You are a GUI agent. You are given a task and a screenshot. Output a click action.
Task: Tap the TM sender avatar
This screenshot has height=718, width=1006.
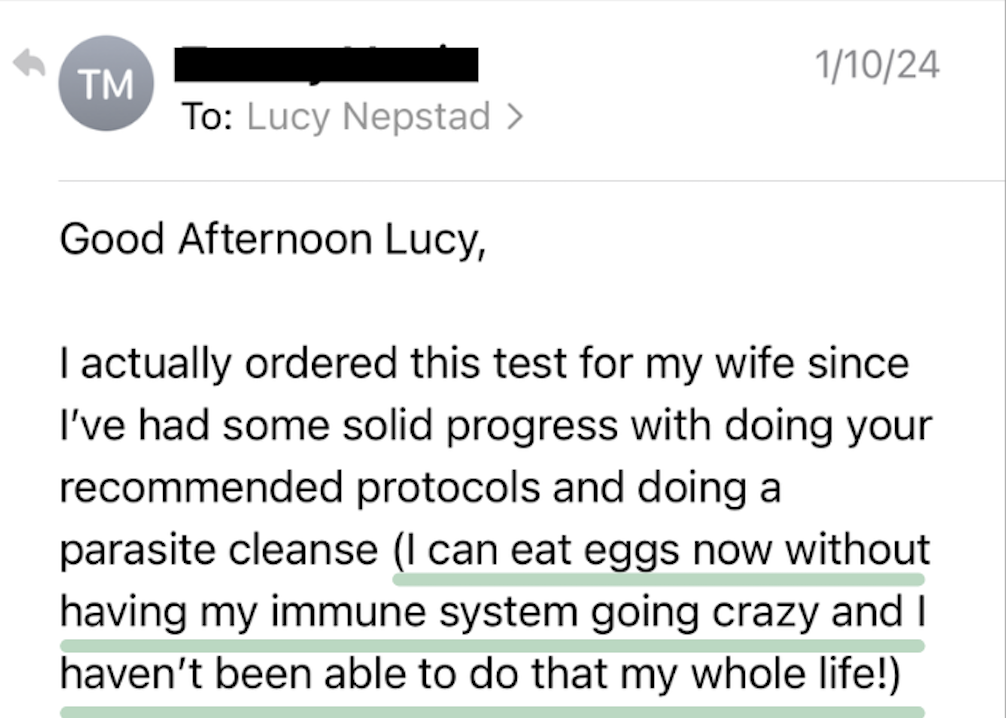point(105,84)
